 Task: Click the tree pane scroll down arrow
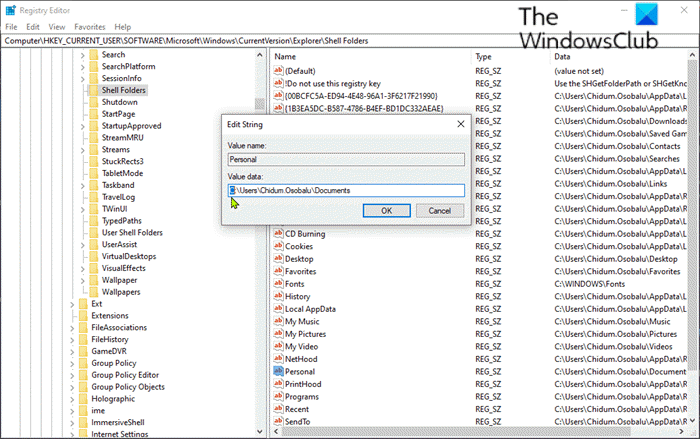(260, 431)
